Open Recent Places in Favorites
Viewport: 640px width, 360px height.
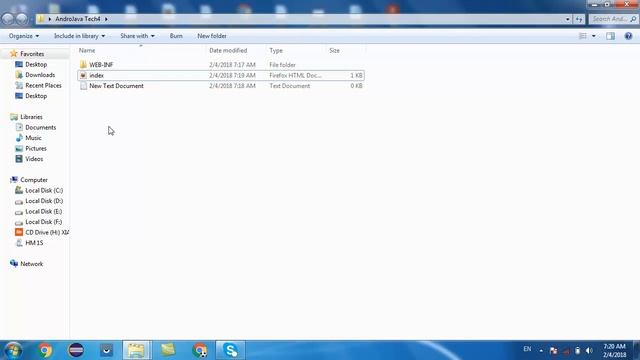(43, 85)
